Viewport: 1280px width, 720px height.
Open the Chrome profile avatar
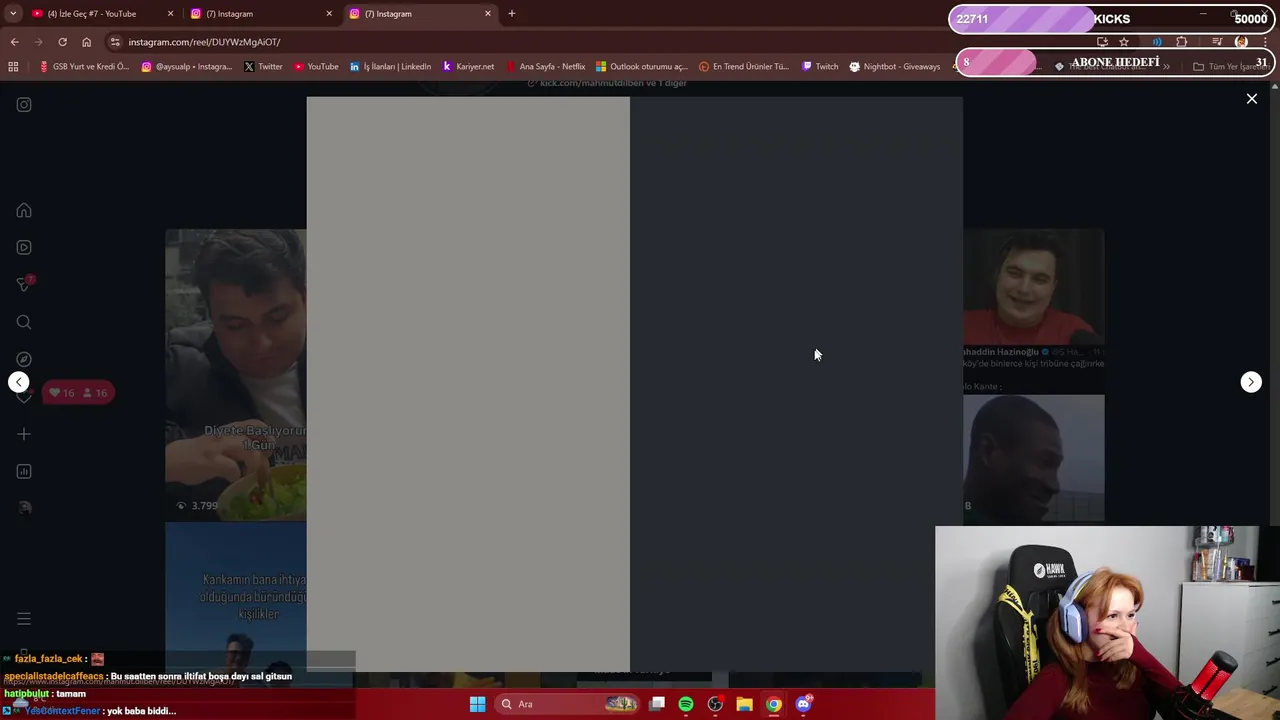1241,42
